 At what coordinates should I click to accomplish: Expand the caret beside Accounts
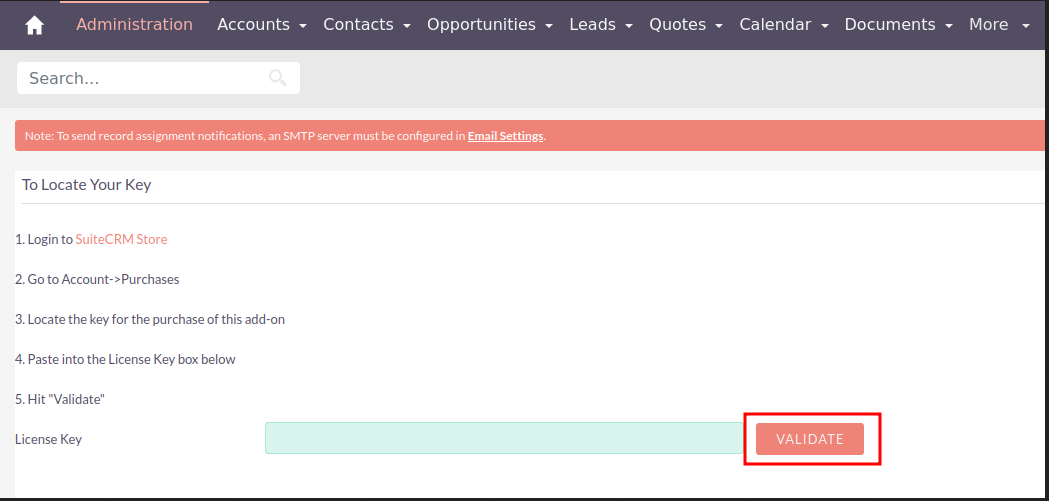300,25
